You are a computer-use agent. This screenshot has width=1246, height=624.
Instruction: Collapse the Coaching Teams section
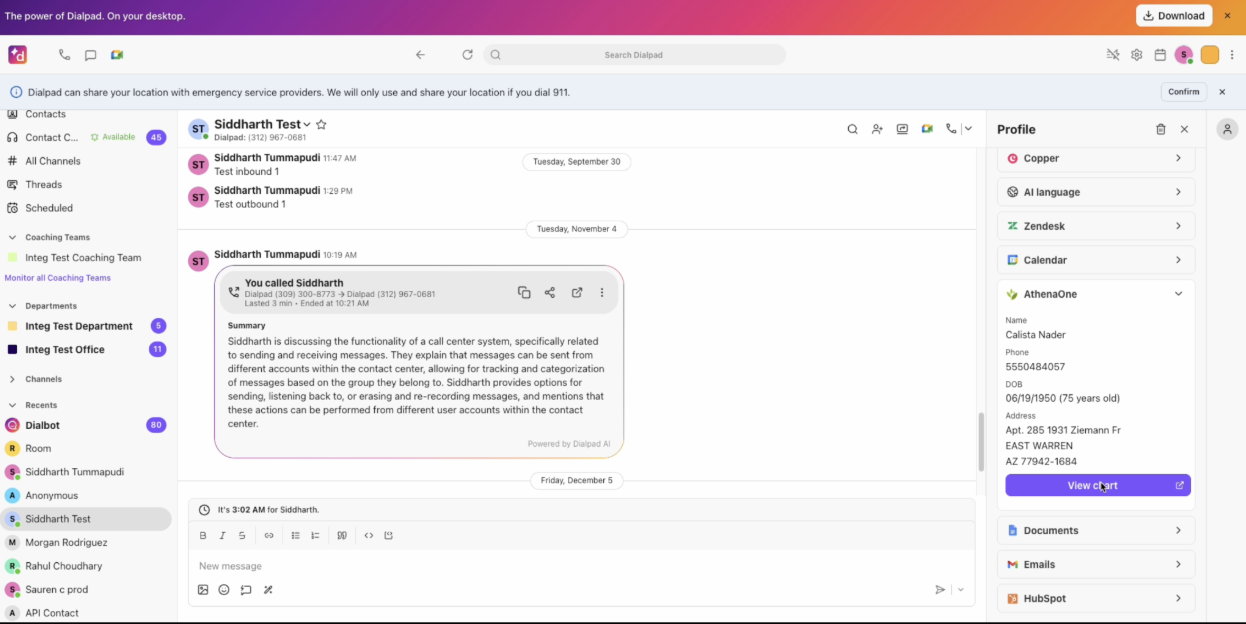pyautogui.click(x=12, y=238)
